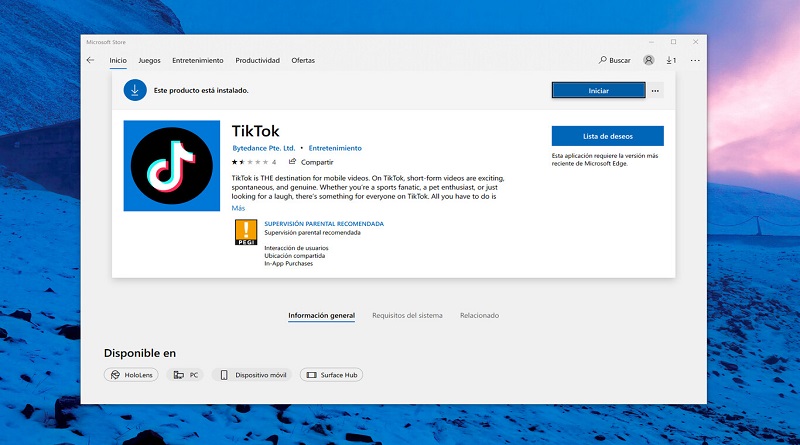Image resolution: width=800 pixels, height=445 pixels.
Task: Add TikTok to Lista de deseos
Action: click(x=608, y=136)
